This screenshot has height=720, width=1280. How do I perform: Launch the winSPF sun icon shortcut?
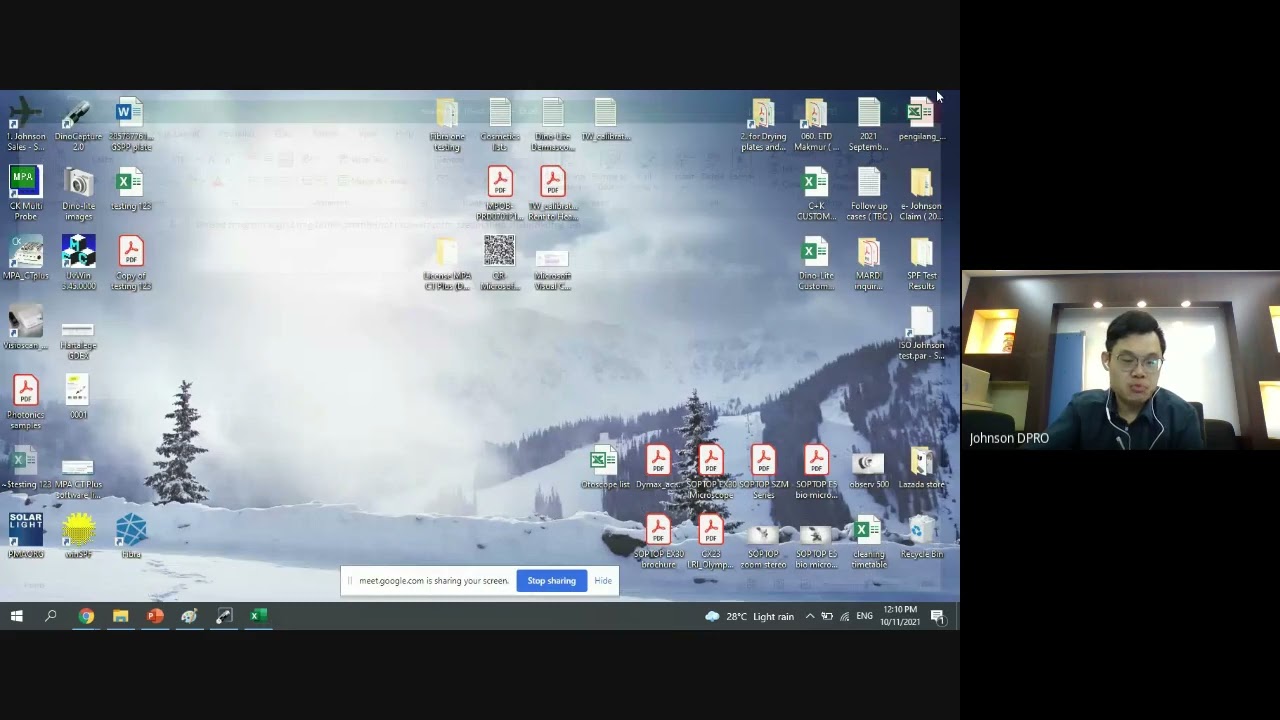click(x=78, y=536)
